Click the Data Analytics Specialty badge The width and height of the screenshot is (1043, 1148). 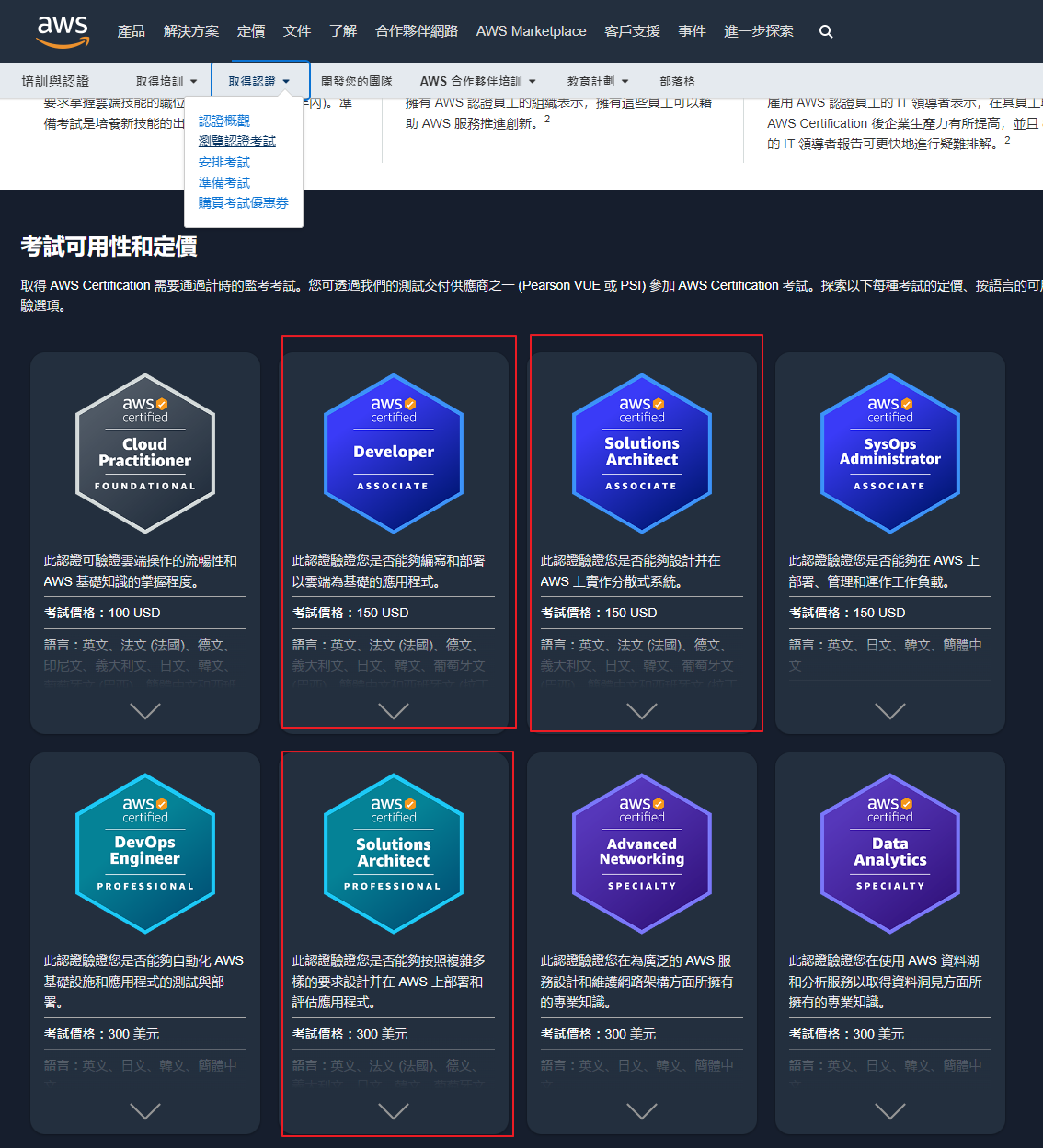890,854
